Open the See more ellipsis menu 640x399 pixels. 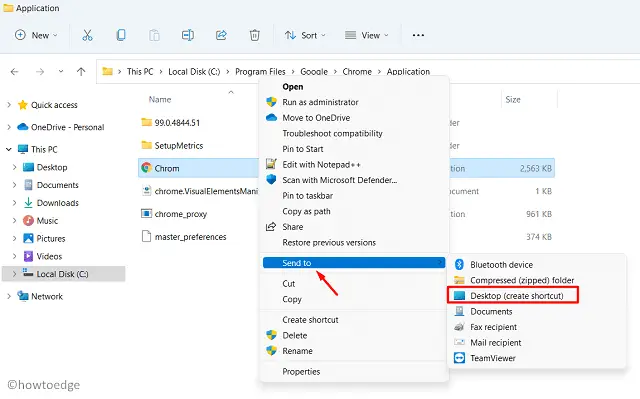coord(418,35)
